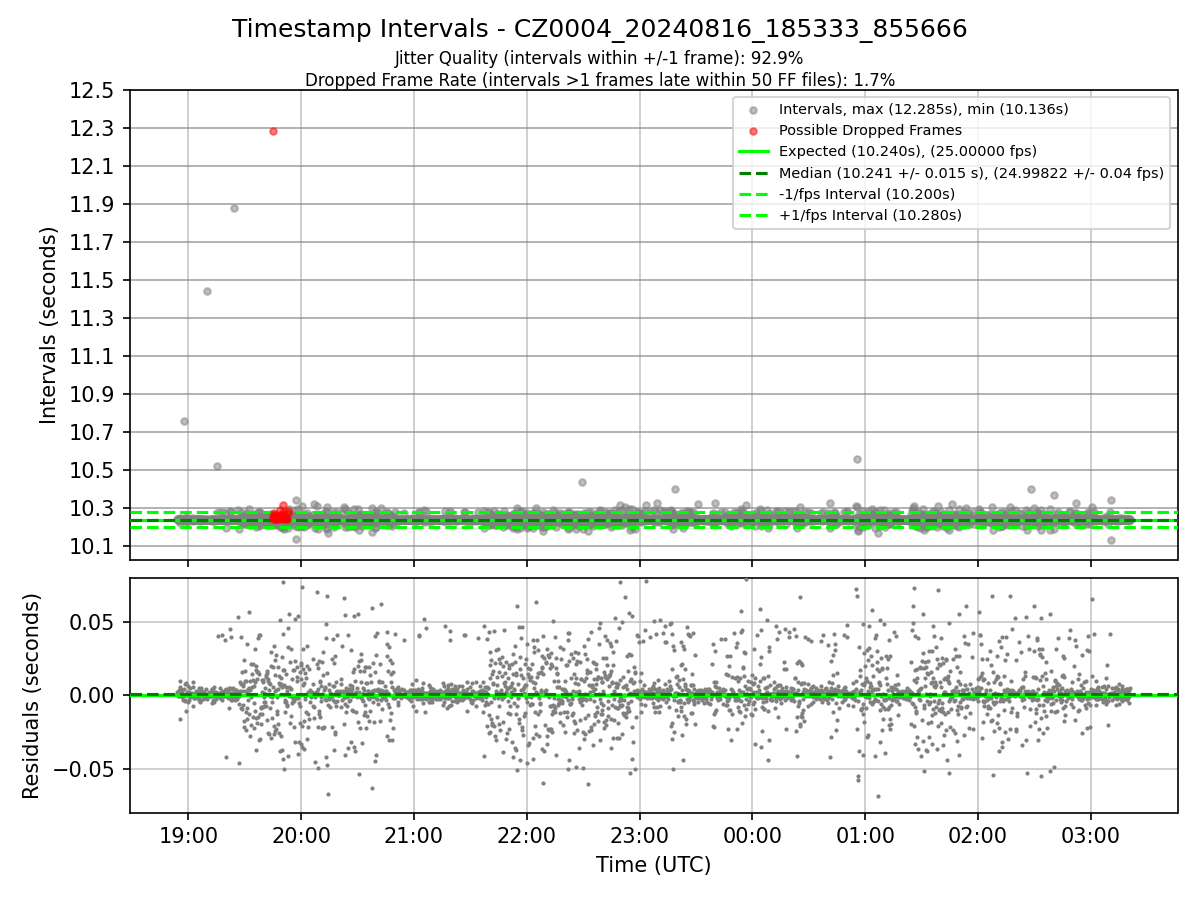Click legend entry '-1/fps Interval (10.200s)'
Viewport: 1200px width, 900px height.
pyautogui.click(x=847, y=193)
